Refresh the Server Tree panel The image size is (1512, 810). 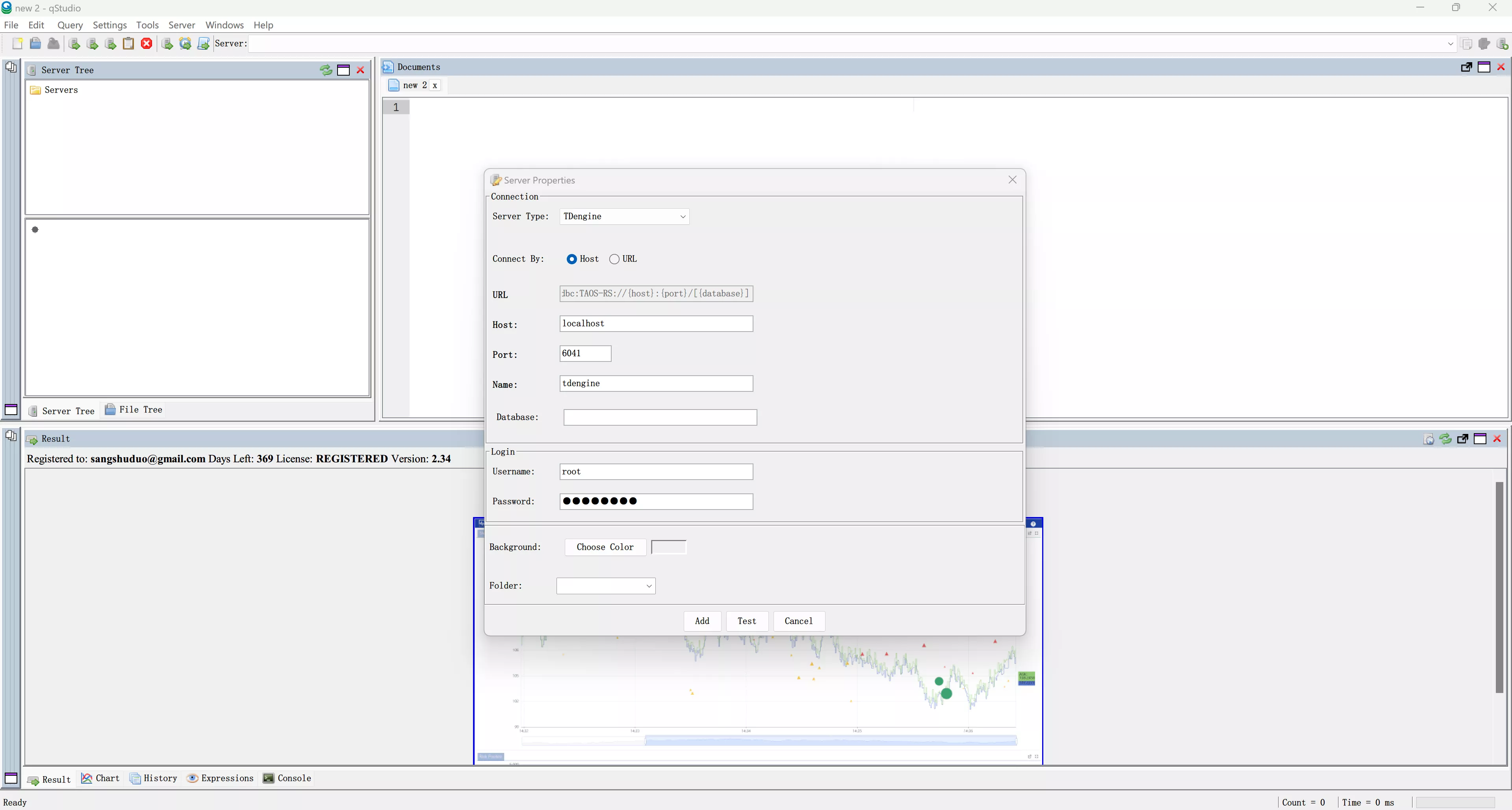point(326,70)
